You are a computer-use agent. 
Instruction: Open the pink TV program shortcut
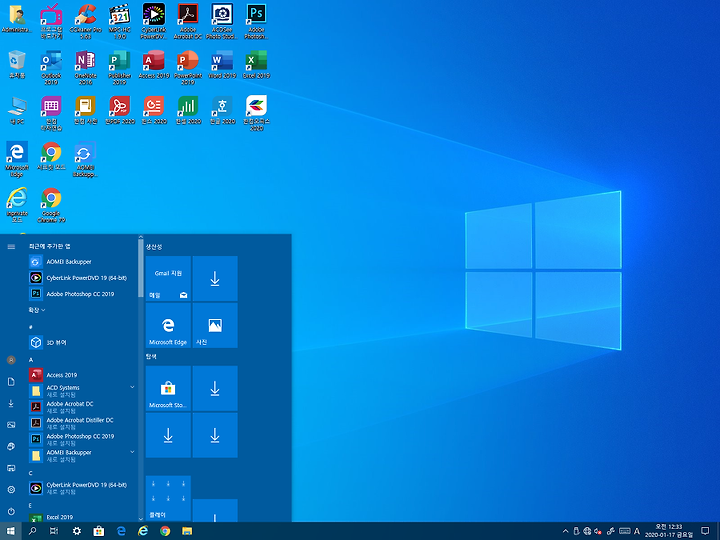click(51, 21)
